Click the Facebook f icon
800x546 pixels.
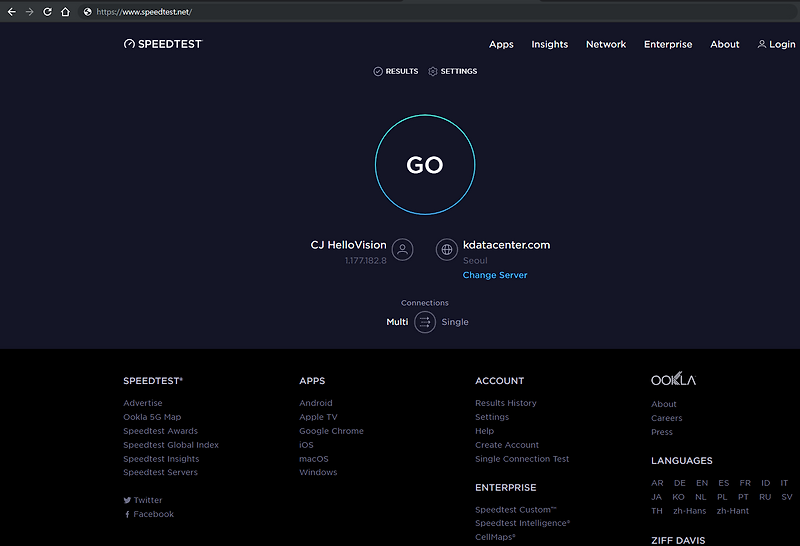pyautogui.click(x=127, y=514)
